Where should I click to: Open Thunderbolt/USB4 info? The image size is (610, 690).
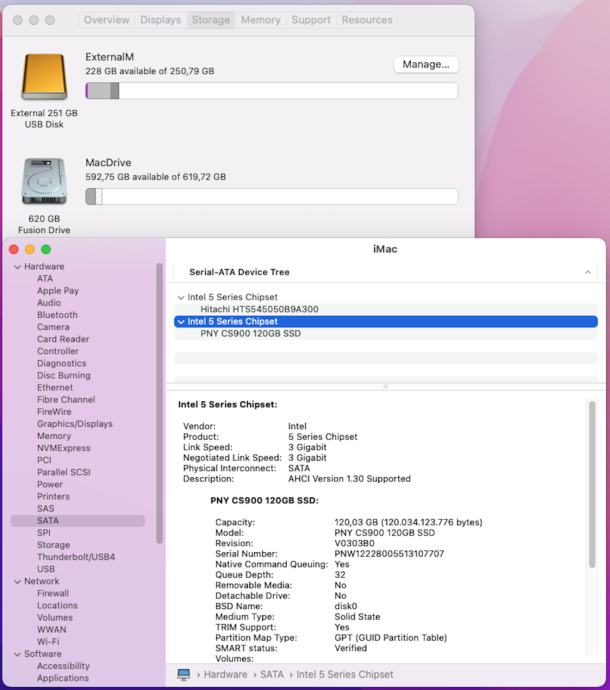click(x=76, y=557)
